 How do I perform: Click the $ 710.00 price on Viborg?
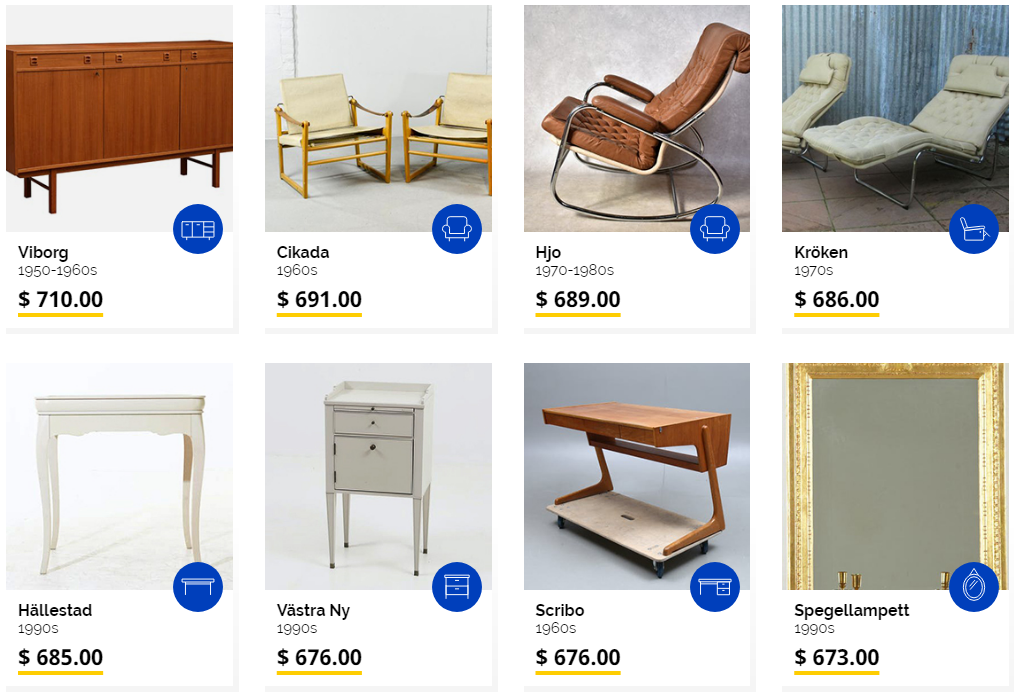pos(61,299)
